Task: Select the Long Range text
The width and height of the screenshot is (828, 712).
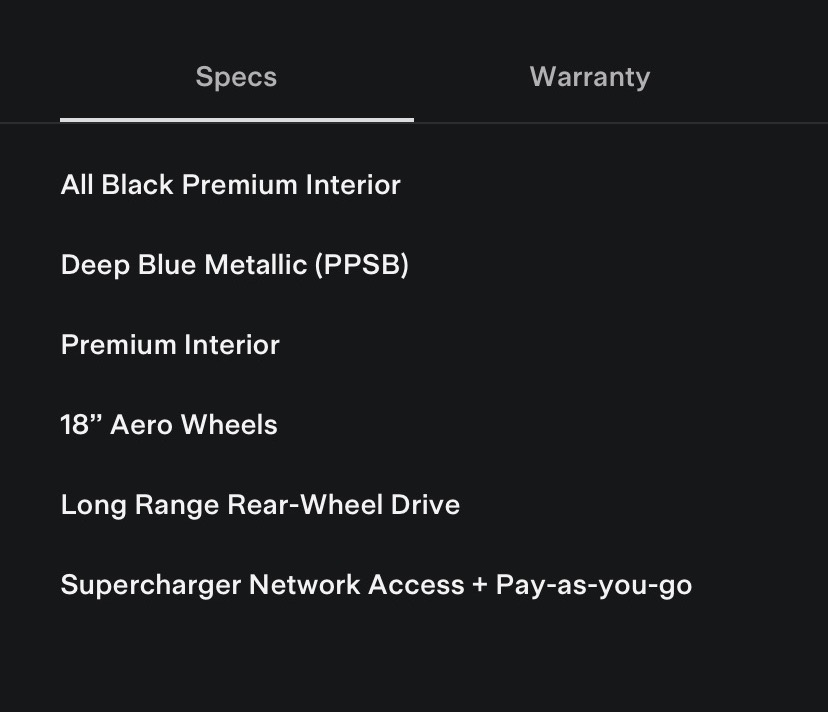Action: [x=140, y=505]
